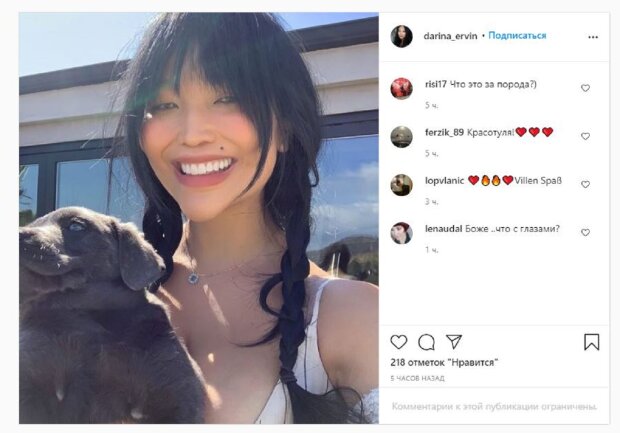Like the comment from risi17
The image size is (620, 433).
[585, 88]
